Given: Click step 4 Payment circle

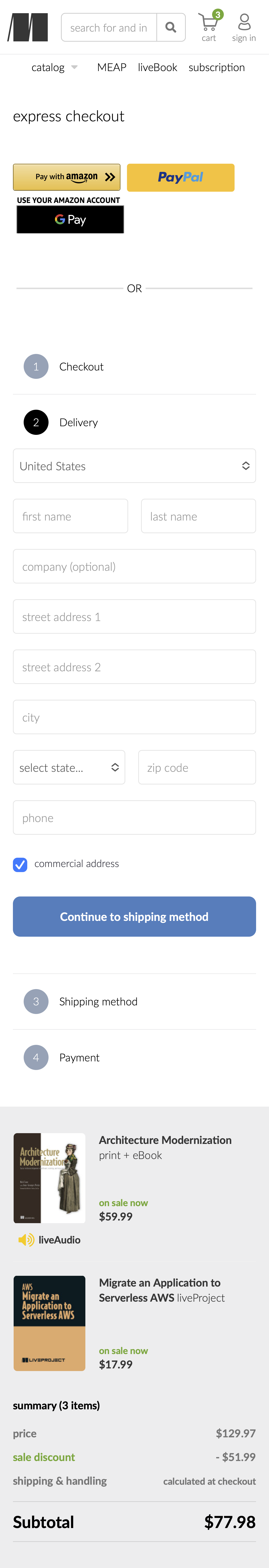Looking at the screenshot, I should [x=36, y=1057].
